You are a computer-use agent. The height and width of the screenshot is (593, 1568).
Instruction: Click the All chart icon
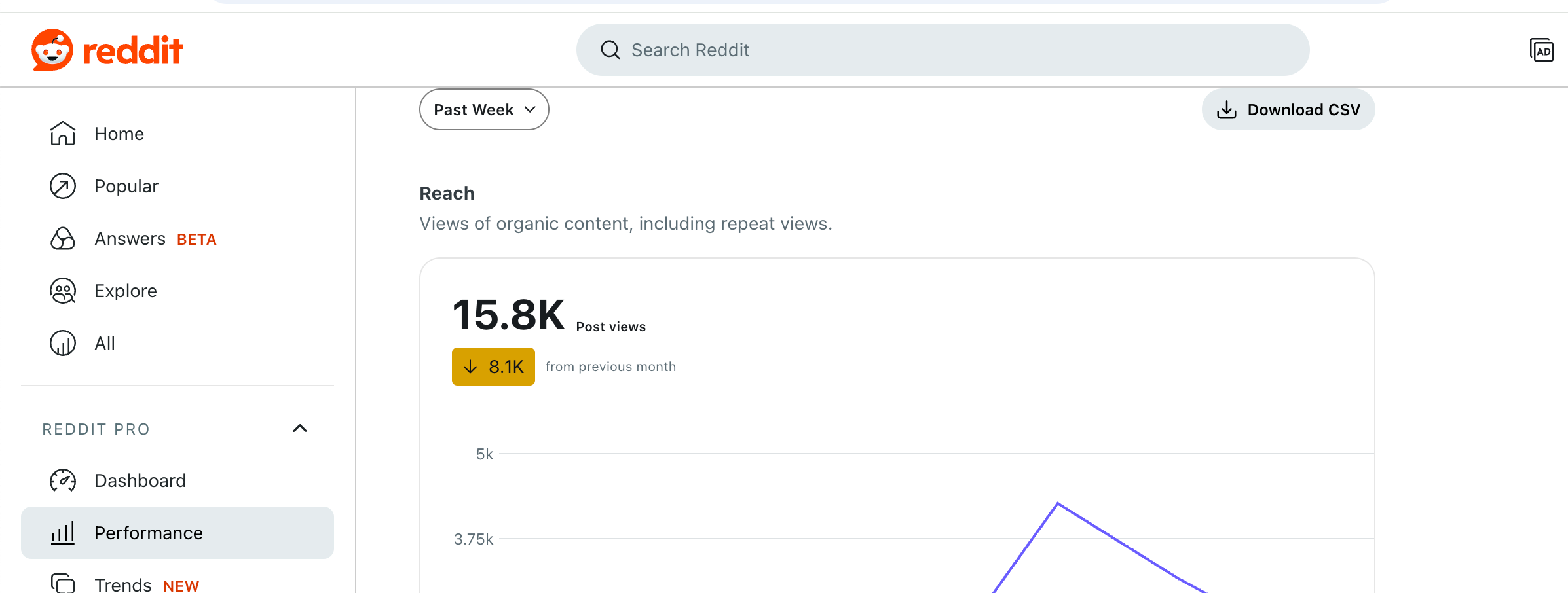(x=63, y=343)
